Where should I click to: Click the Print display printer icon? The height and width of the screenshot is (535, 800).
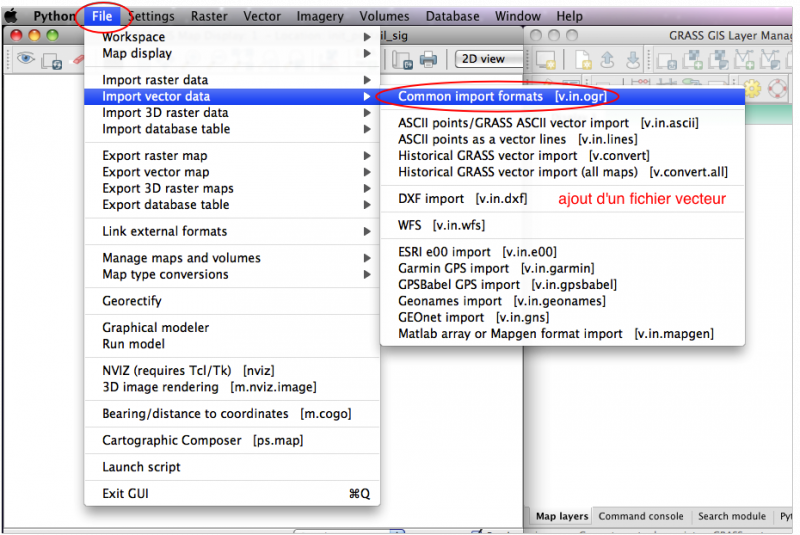pyautogui.click(x=428, y=59)
